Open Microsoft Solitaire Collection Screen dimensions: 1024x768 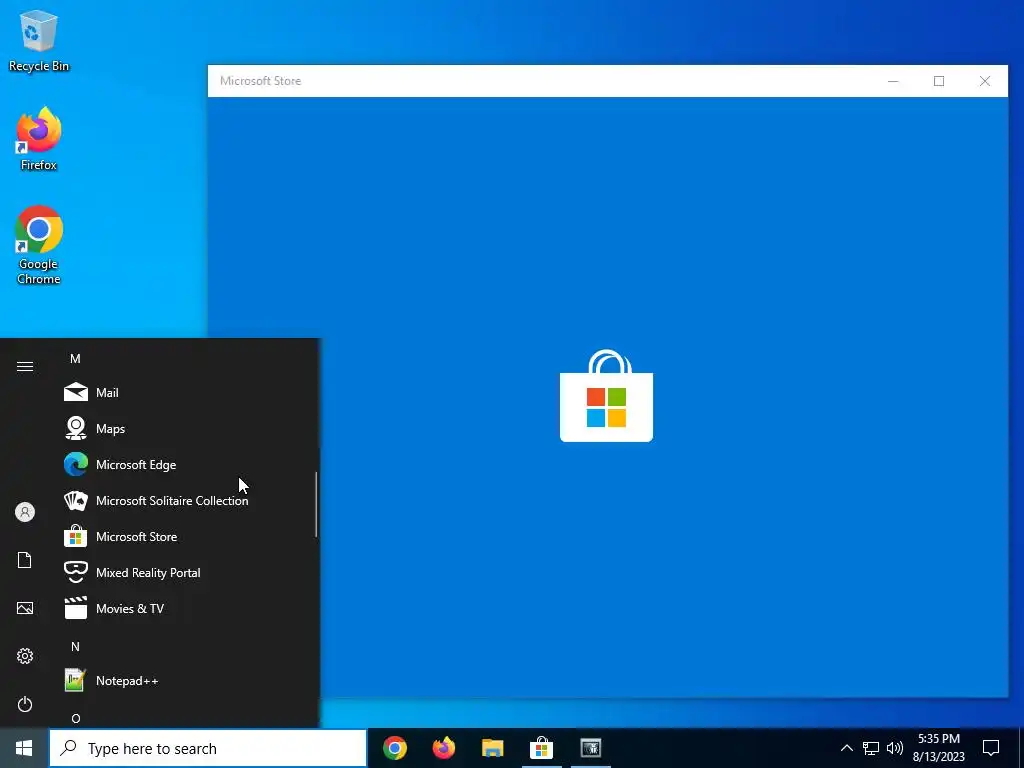point(186,500)
